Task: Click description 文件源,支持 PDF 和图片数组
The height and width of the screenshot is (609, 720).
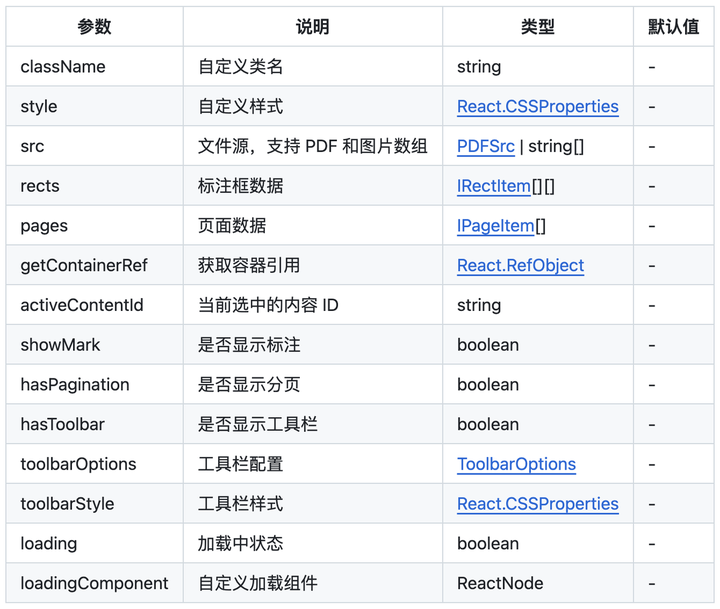Action: click(x=313, y=147)
